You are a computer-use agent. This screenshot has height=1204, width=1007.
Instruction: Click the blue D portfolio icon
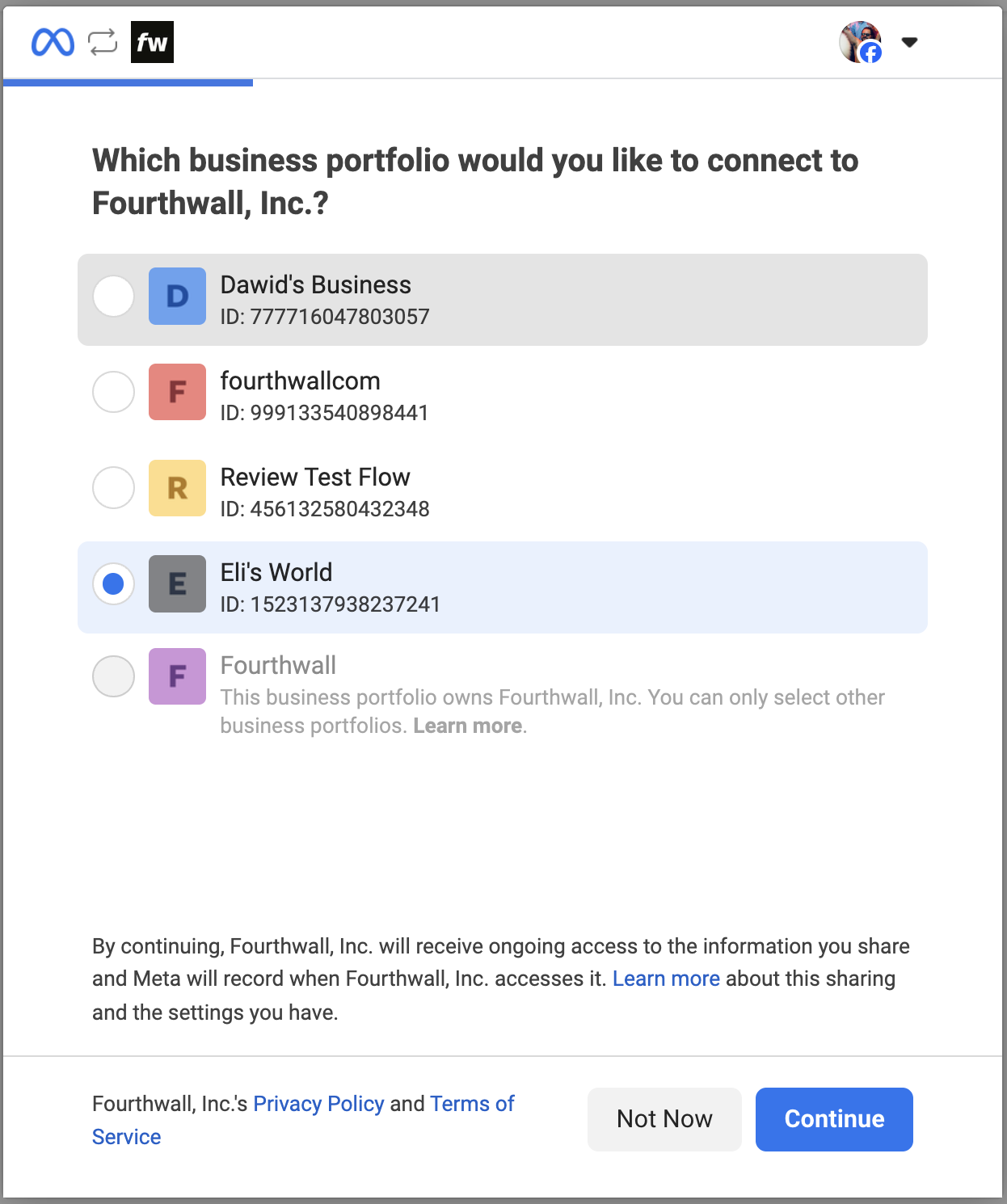point(177,296)
